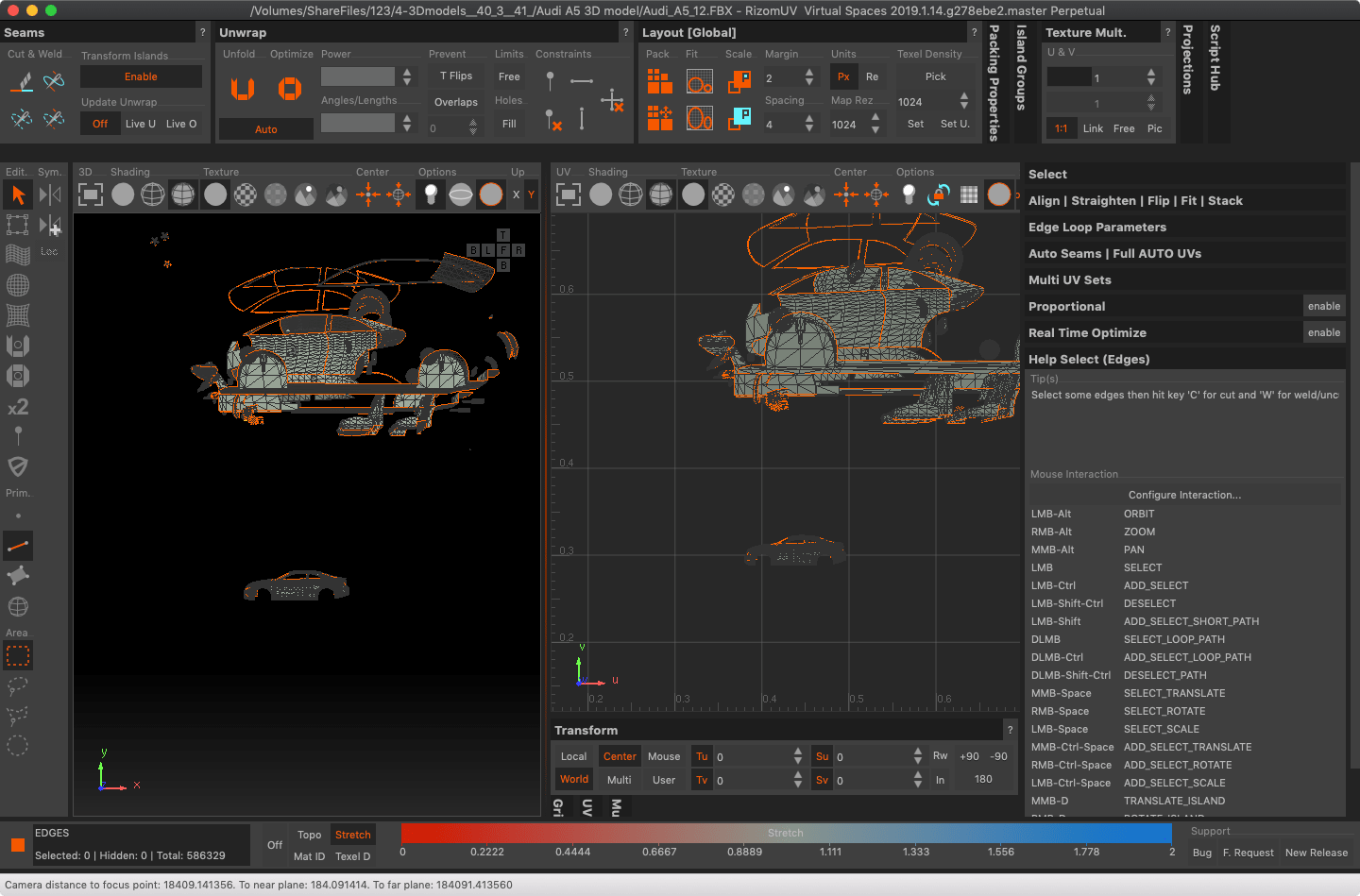Open the Script Hub vertical tab

(1215, 59)
